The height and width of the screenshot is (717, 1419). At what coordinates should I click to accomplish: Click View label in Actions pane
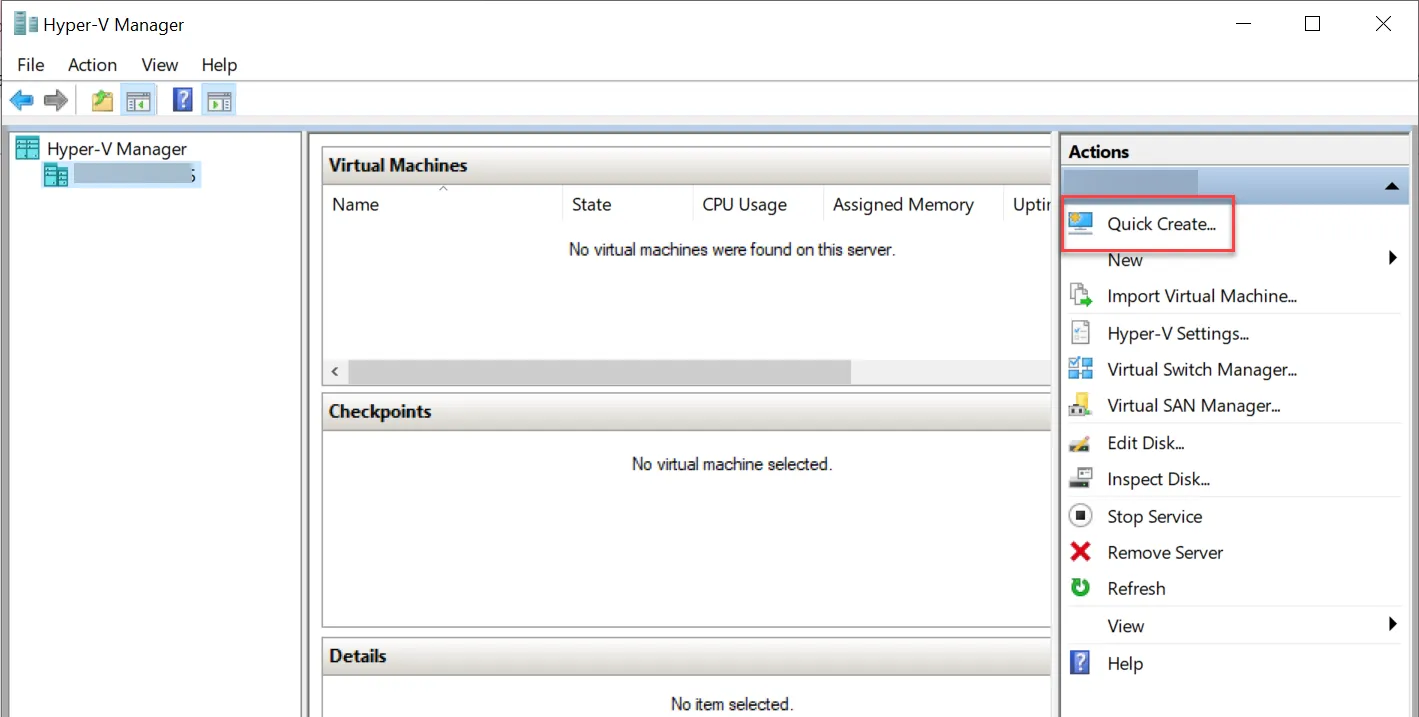pyautogui.click(x=1126, y=626)
